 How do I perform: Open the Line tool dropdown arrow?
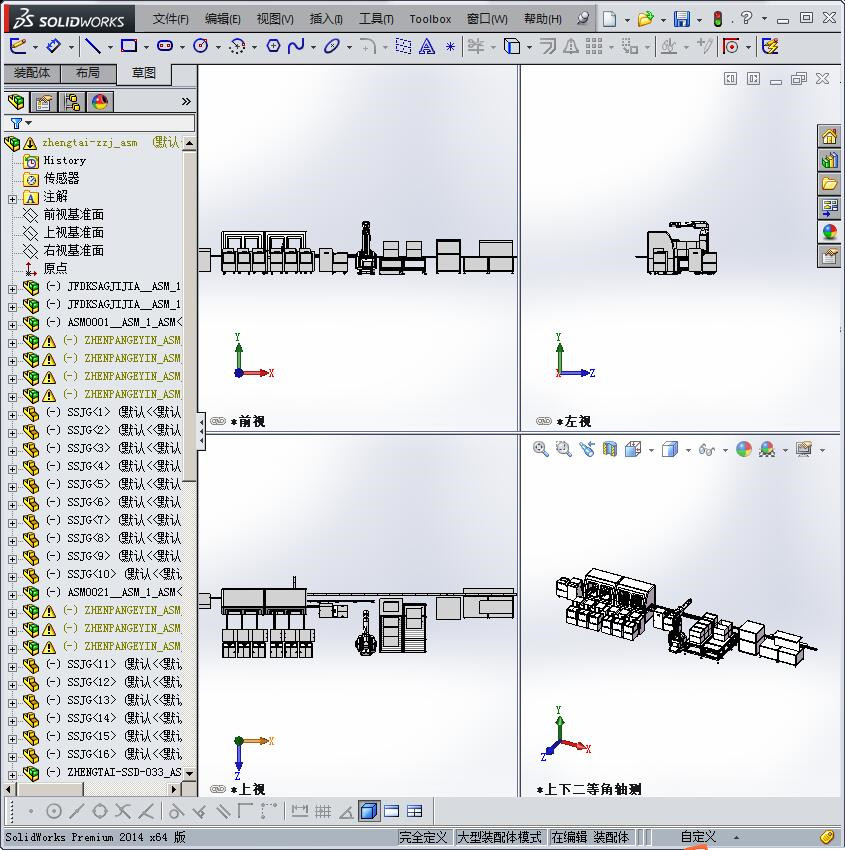pos(110,48)
